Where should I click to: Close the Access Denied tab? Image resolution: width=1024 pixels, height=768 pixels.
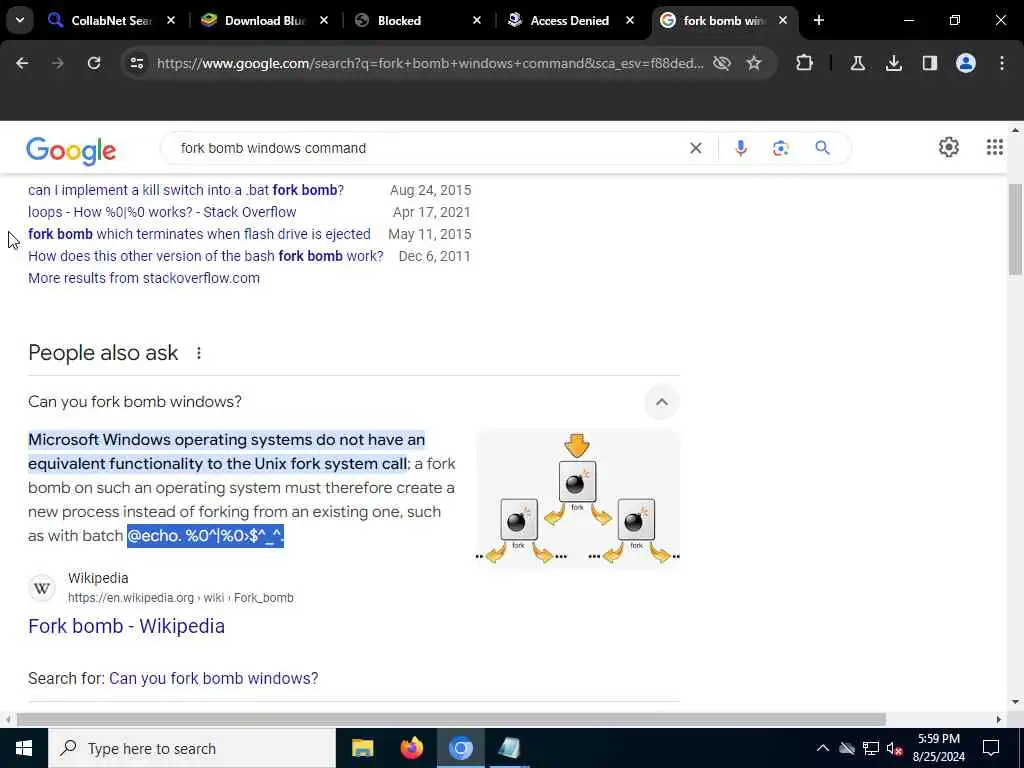point(630,20)
